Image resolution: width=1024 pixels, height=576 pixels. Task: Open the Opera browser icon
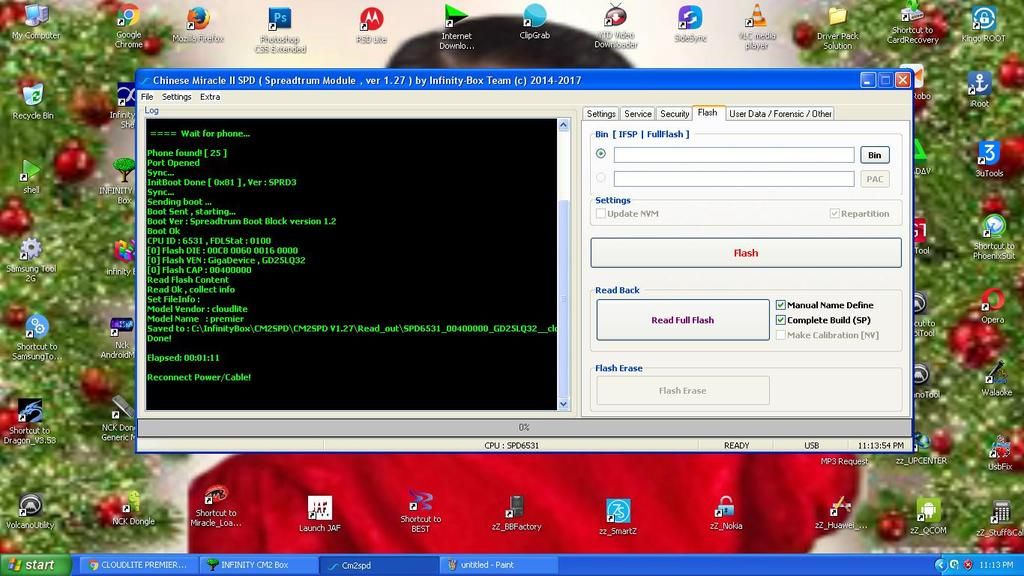pos(992,301)
